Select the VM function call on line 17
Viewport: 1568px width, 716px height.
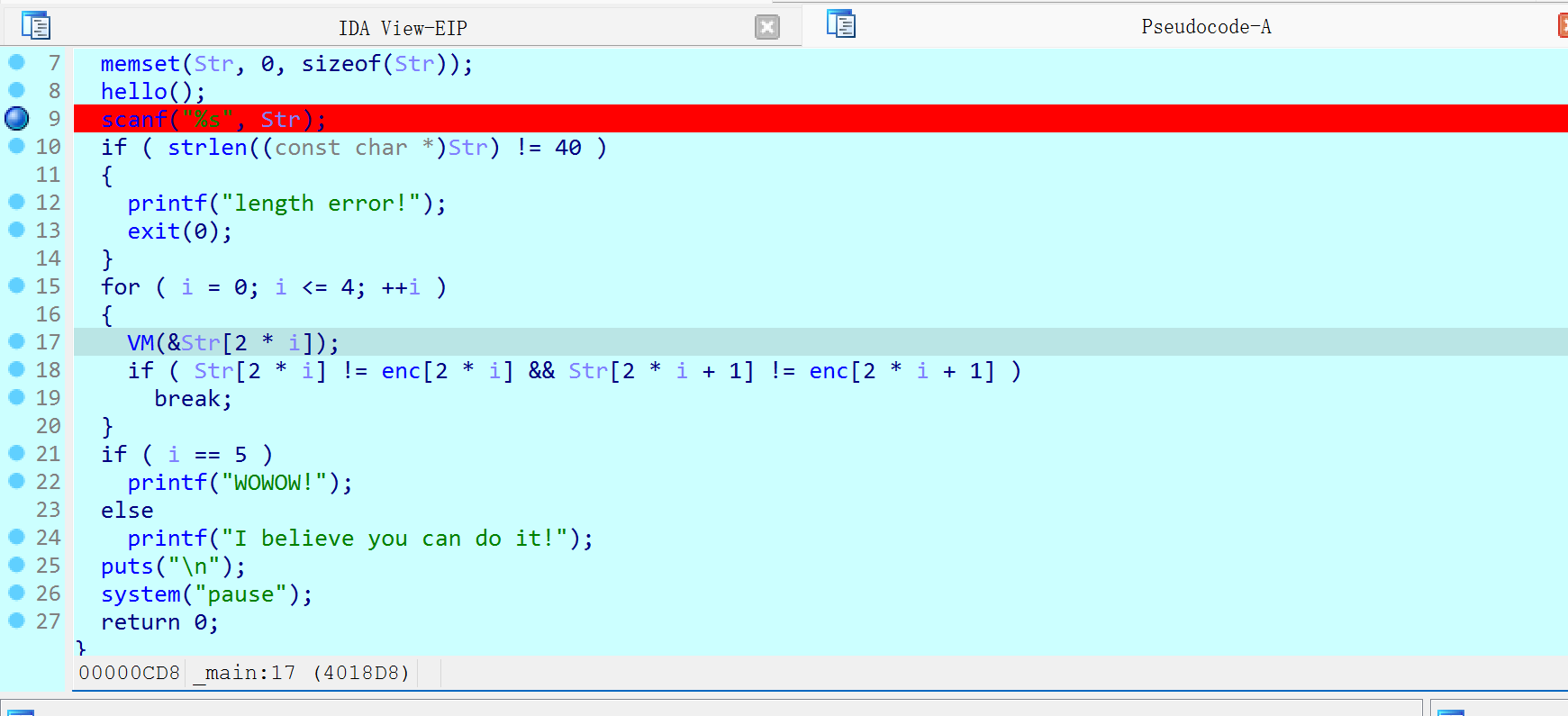140,343
